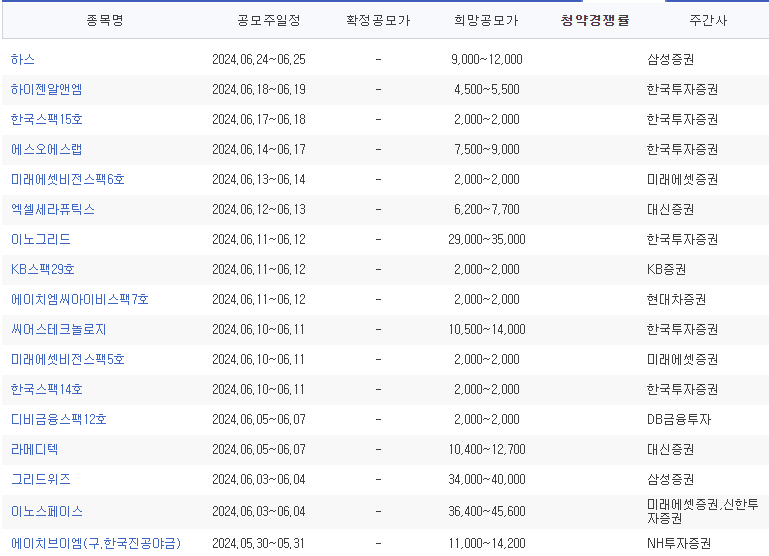Open the KB스팩29호 stock link
The height and width of the screenshot is (556, 769).
(43, 269)
